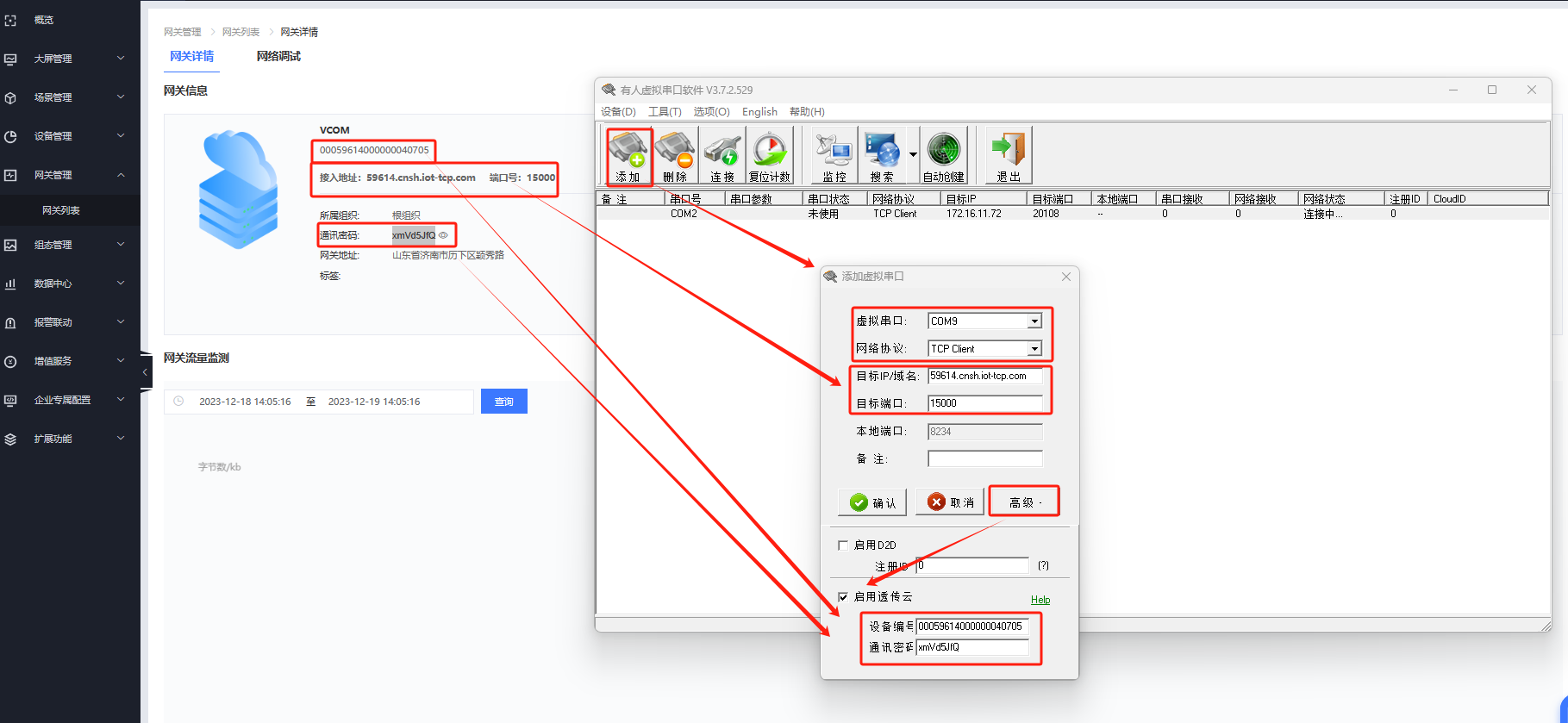Click the Reset Count (复位计数) icon
The image size is (1568, 723).
pos(769,155)
